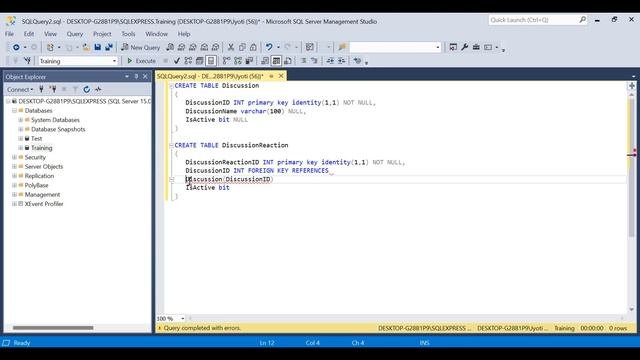Click the New Query button
The height and width of the screenshot is (360, 640).
click(140, 47)
